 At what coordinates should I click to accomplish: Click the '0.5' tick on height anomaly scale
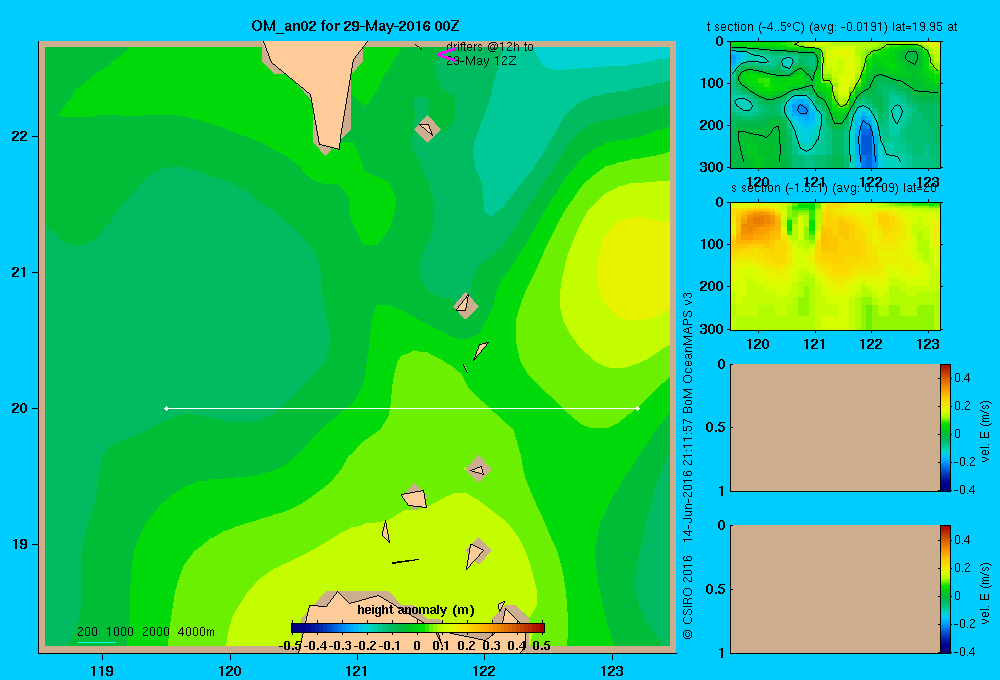541,646
